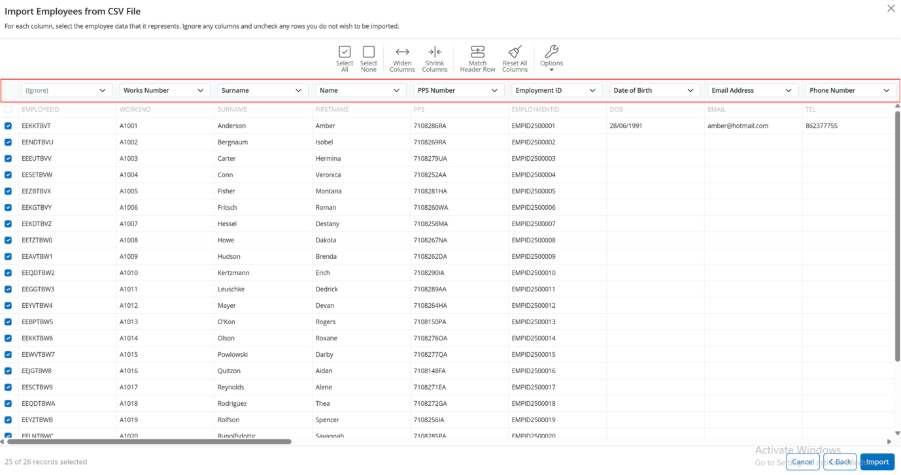Click the PPS value 7108286RA
This screenshot has width=901, height=475.
tap(430, 126)
